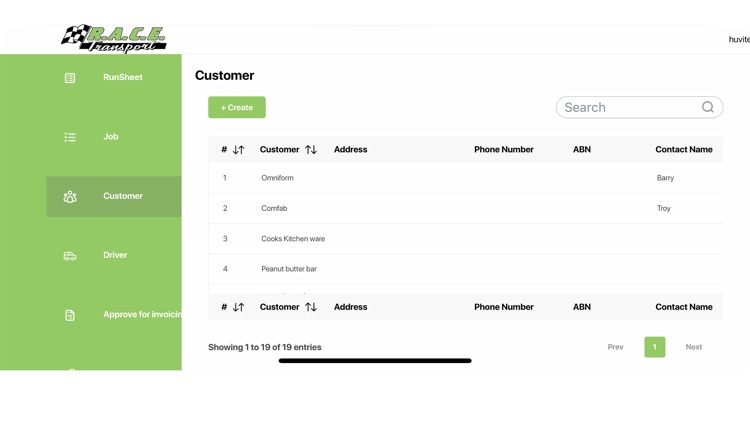This screenshot has width=750, height=422.
Task: Sort by # column in table footer
Action: coord(238,307)
